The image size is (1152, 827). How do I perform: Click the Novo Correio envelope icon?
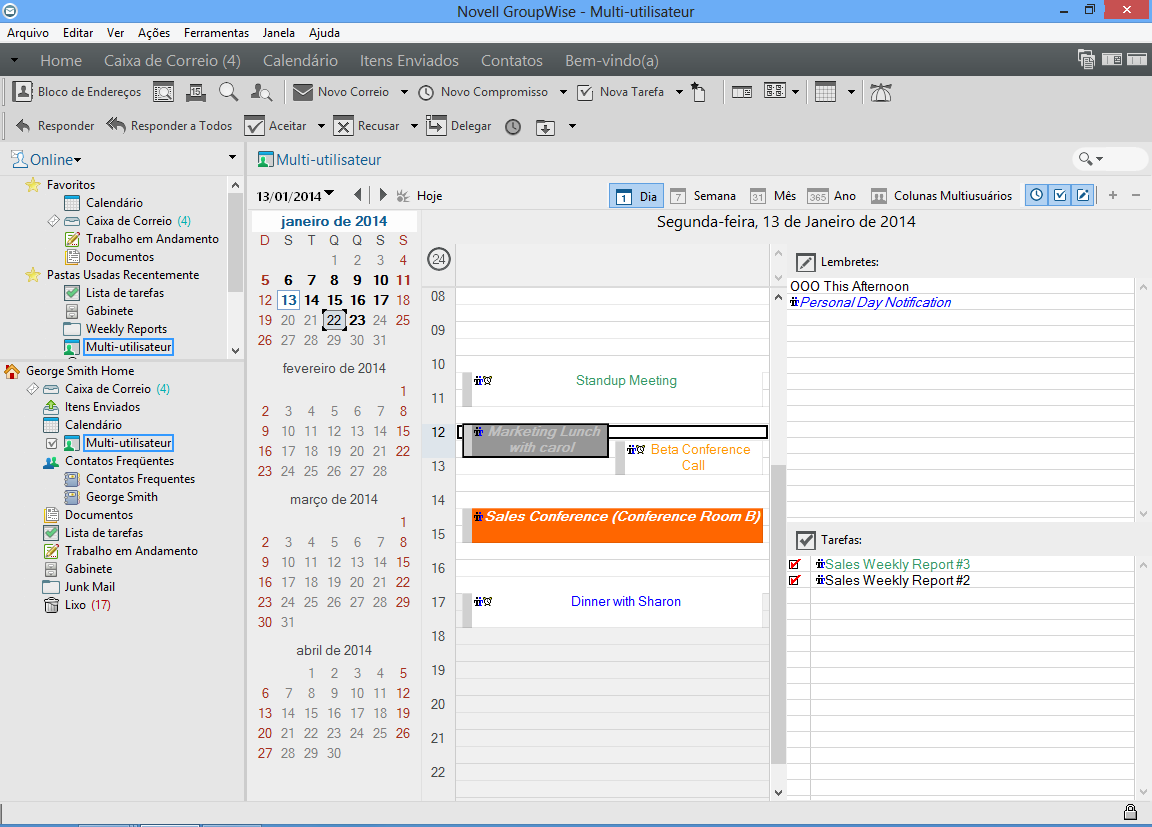[303, 92]
